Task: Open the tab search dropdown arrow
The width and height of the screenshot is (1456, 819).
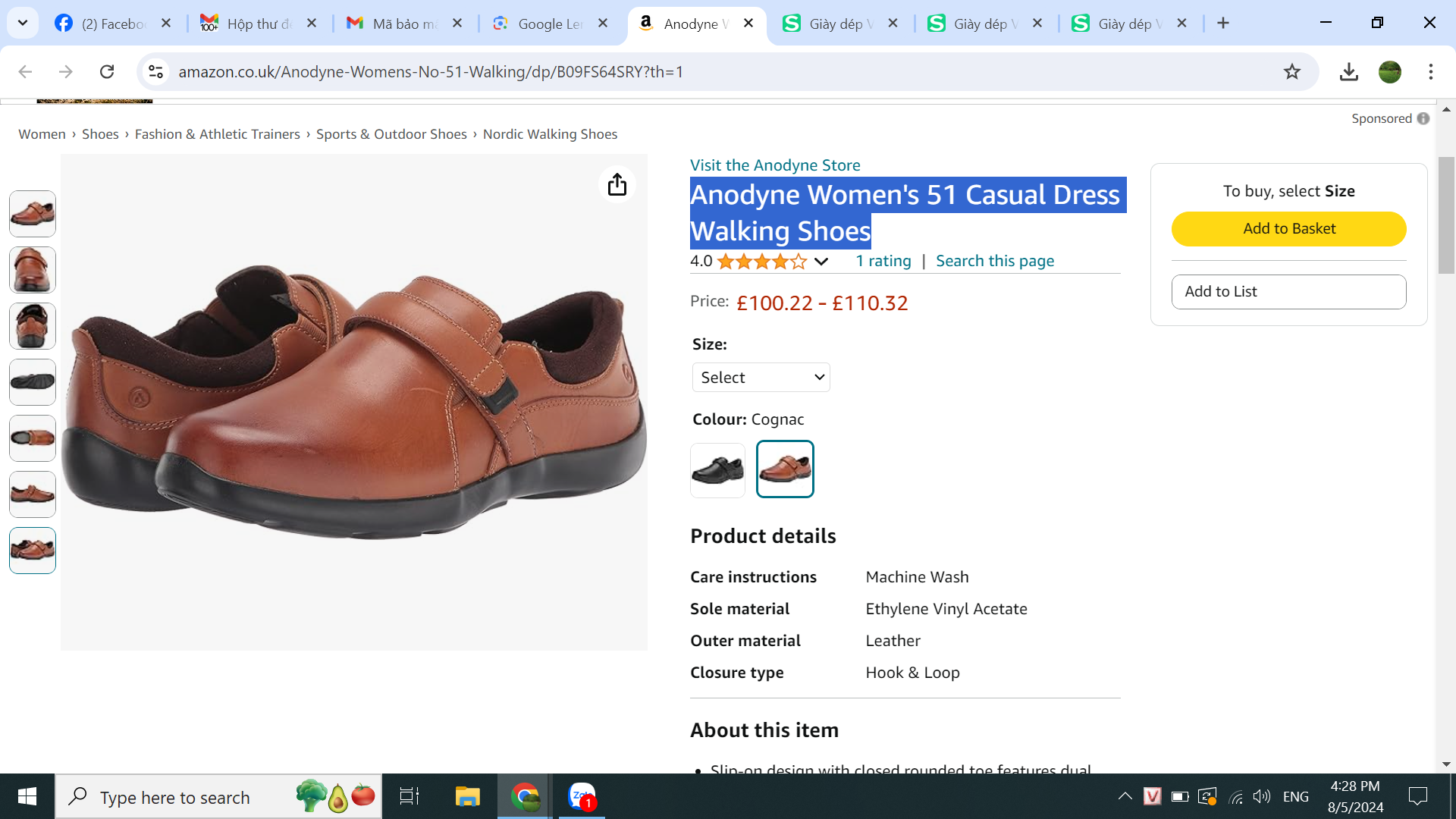Action: click(x=23, y=23)
